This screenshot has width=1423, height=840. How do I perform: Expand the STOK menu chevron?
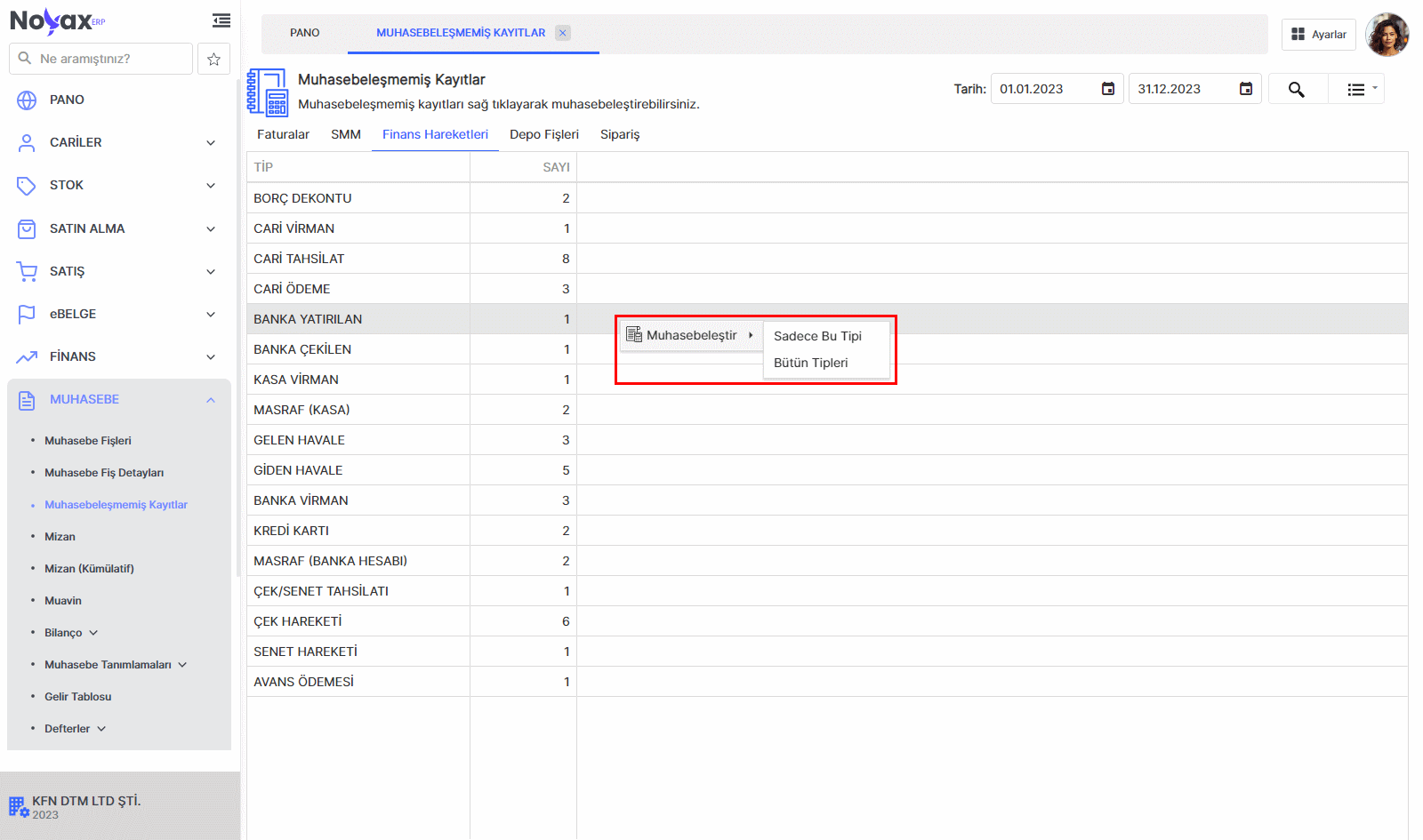211,185
